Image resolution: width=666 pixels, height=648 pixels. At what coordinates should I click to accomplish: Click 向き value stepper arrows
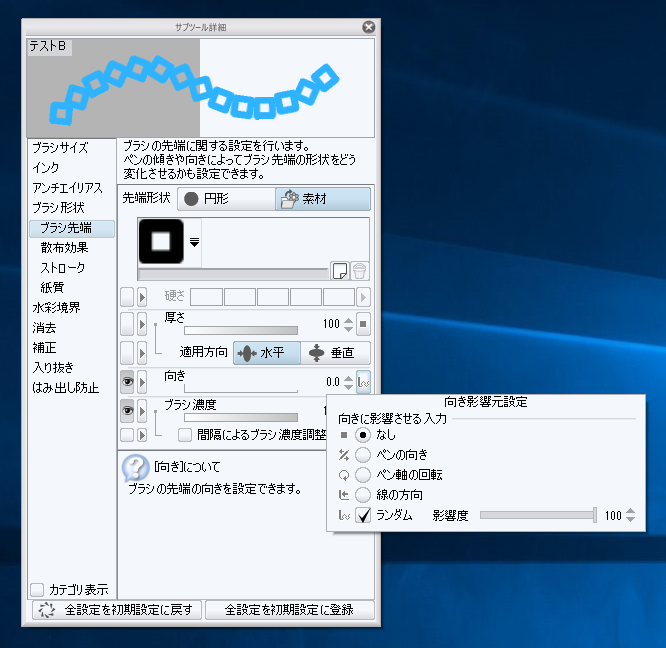click(x=348, y=382)
